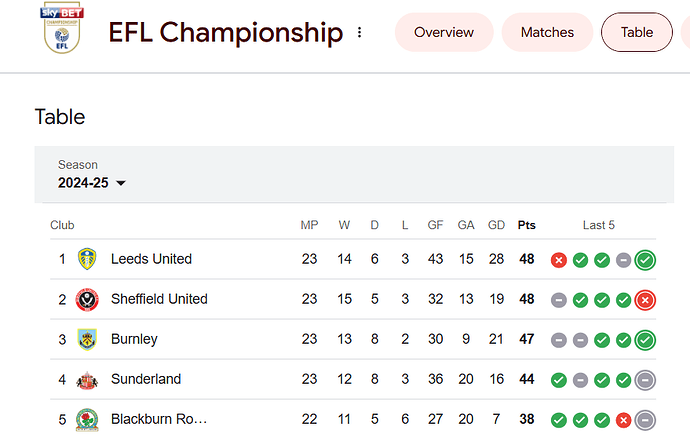Viewport: 690px width, 445px height.
Task: Click the Sky Bet EFL Championship logo
Action: coord(62,29)
